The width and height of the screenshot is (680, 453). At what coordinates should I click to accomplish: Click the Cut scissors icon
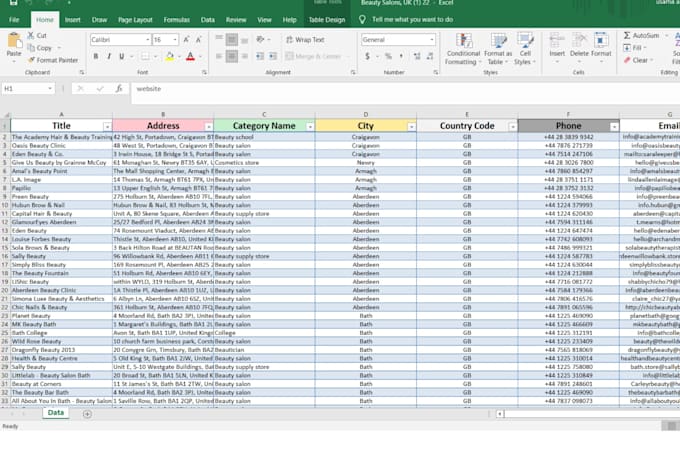(x=31, y=36)
